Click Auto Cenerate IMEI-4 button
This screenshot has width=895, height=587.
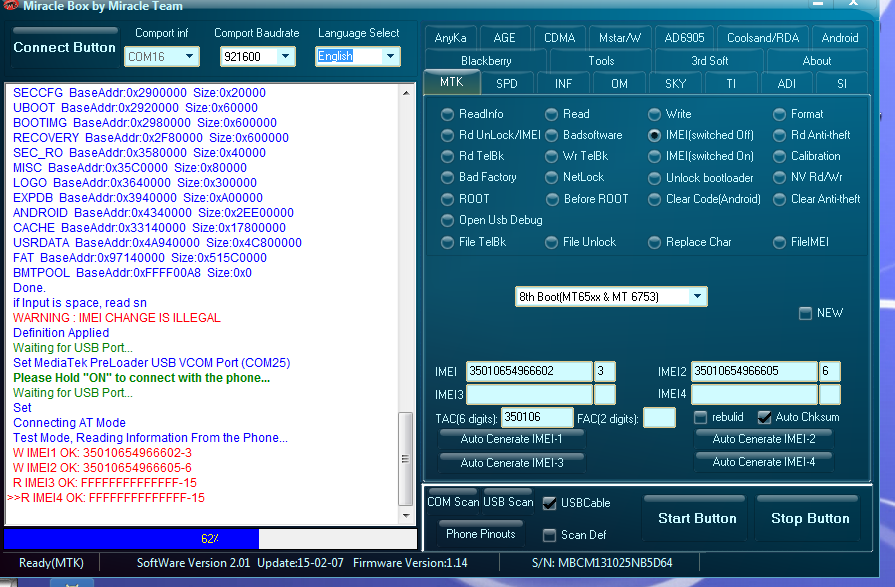[764, 462]
